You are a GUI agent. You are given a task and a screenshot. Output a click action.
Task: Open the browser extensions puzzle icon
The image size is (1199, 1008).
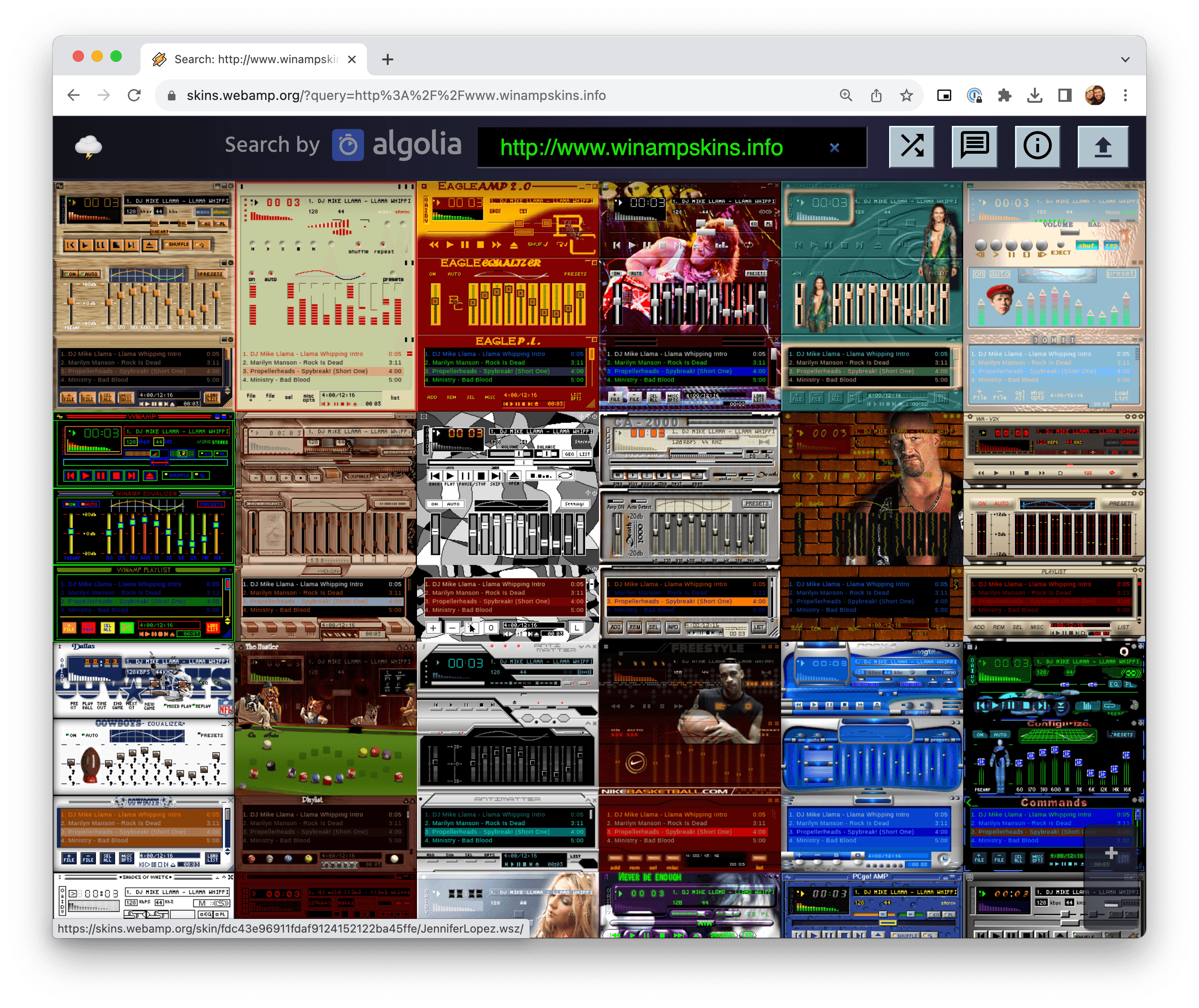point(1006,95)
